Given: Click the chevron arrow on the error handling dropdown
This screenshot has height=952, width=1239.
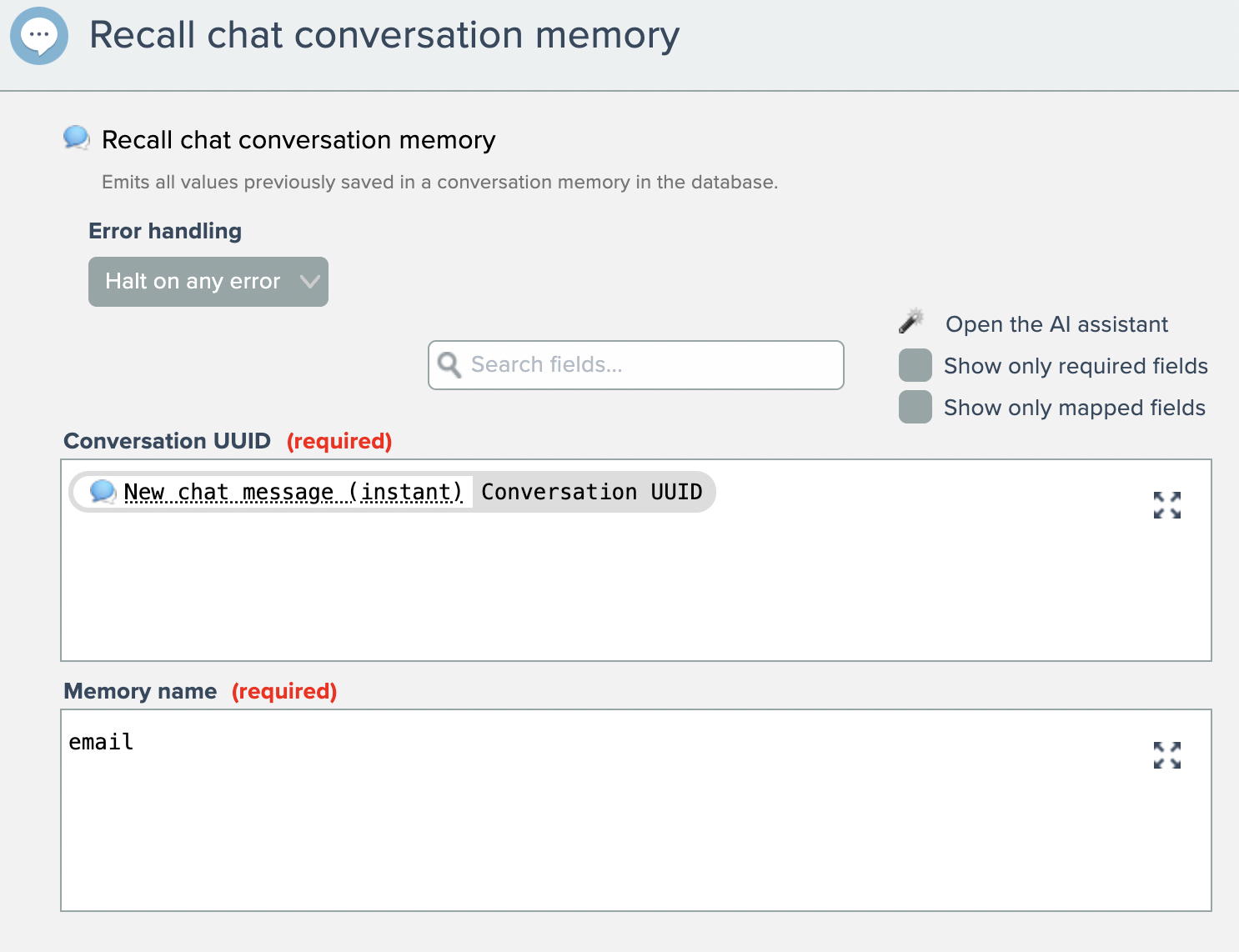Looking at the screenshot, I should point(309,282).
